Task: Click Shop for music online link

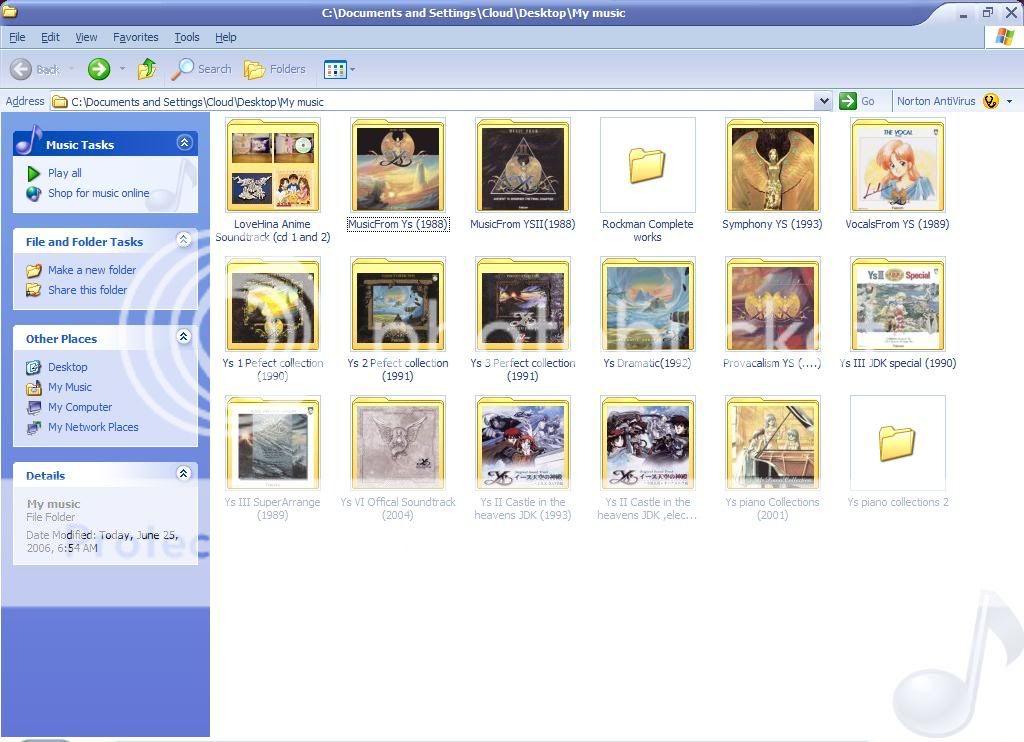Action: coord(98,193)
